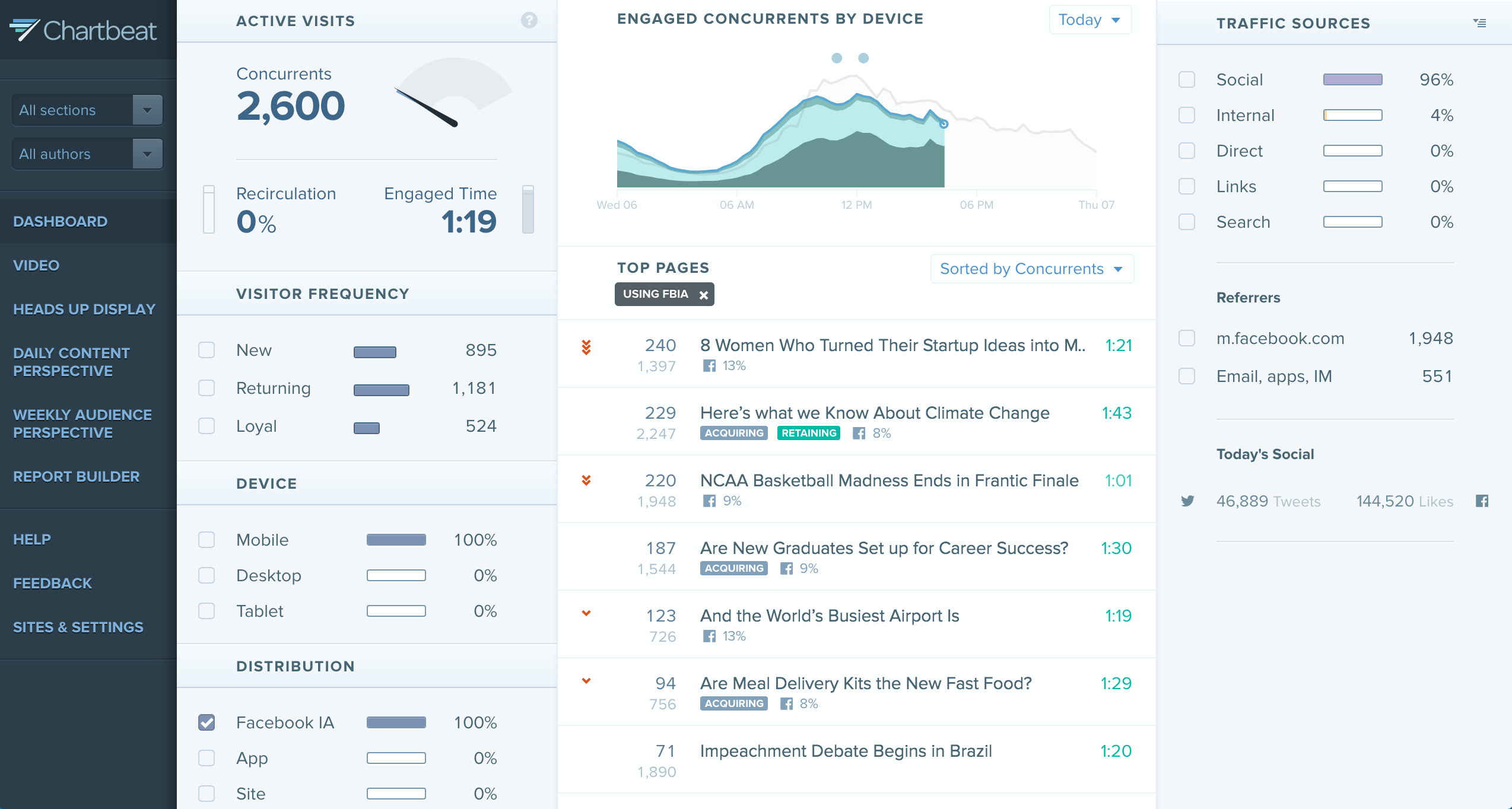Click the Active Visits help icon
Screen dimensions: 1512x809
click(x=530, y=19)
